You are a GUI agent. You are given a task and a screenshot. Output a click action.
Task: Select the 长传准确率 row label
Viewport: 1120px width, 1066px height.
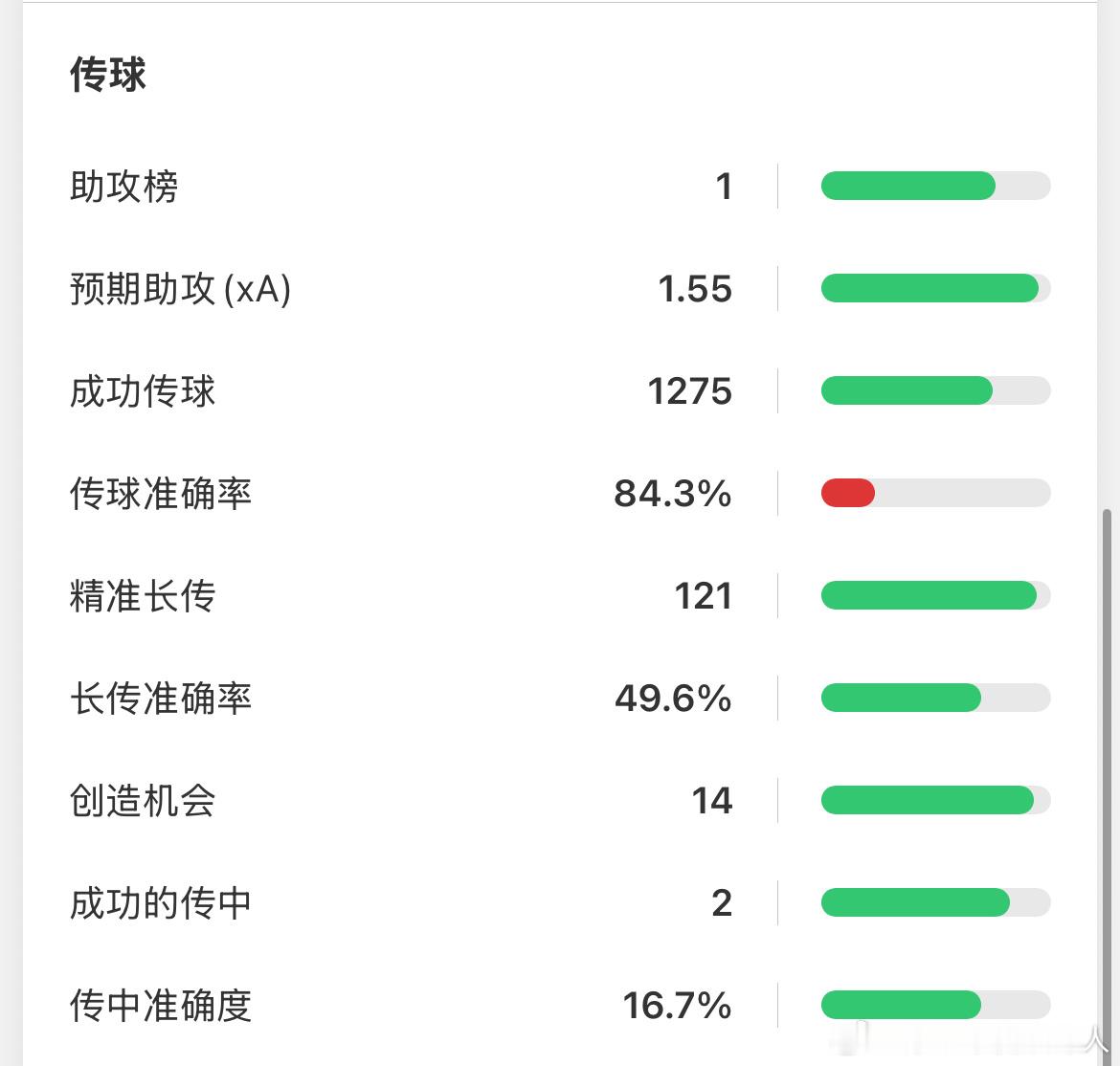[x=161, y=699]
